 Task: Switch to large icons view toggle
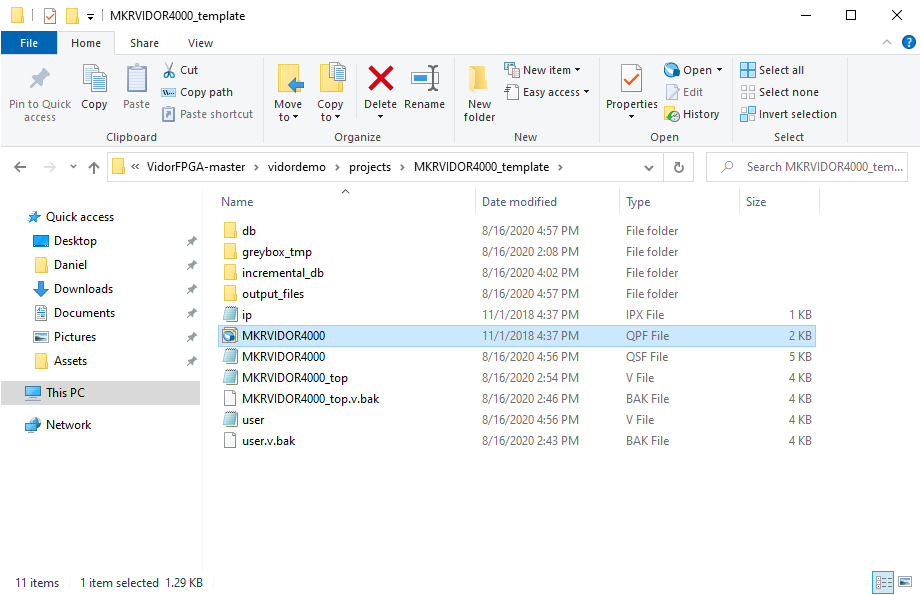pos(904,582)
